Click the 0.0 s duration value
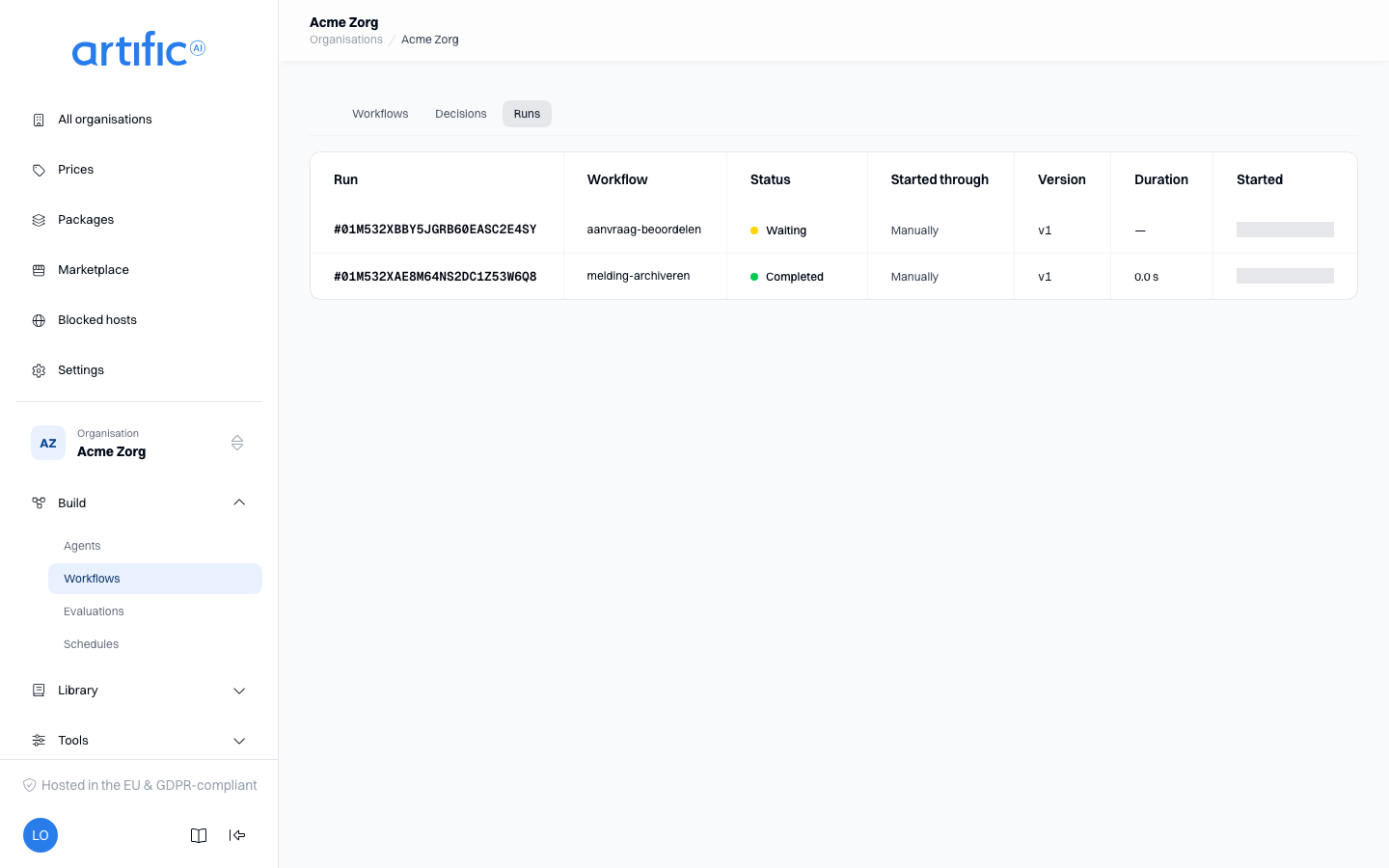Image resolution: width=1389 pixels, height=868 pixels. [x=1147, y=277]
